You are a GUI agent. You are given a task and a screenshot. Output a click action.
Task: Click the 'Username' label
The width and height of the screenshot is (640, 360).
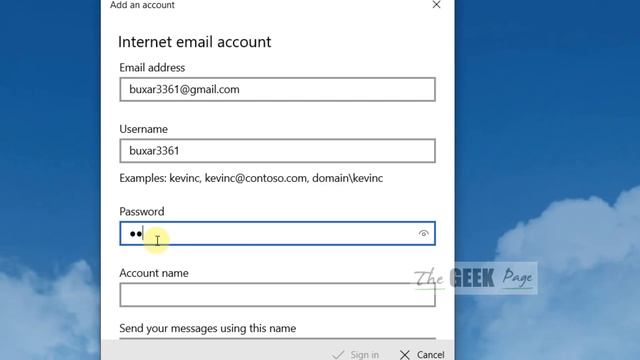[144, 129]
